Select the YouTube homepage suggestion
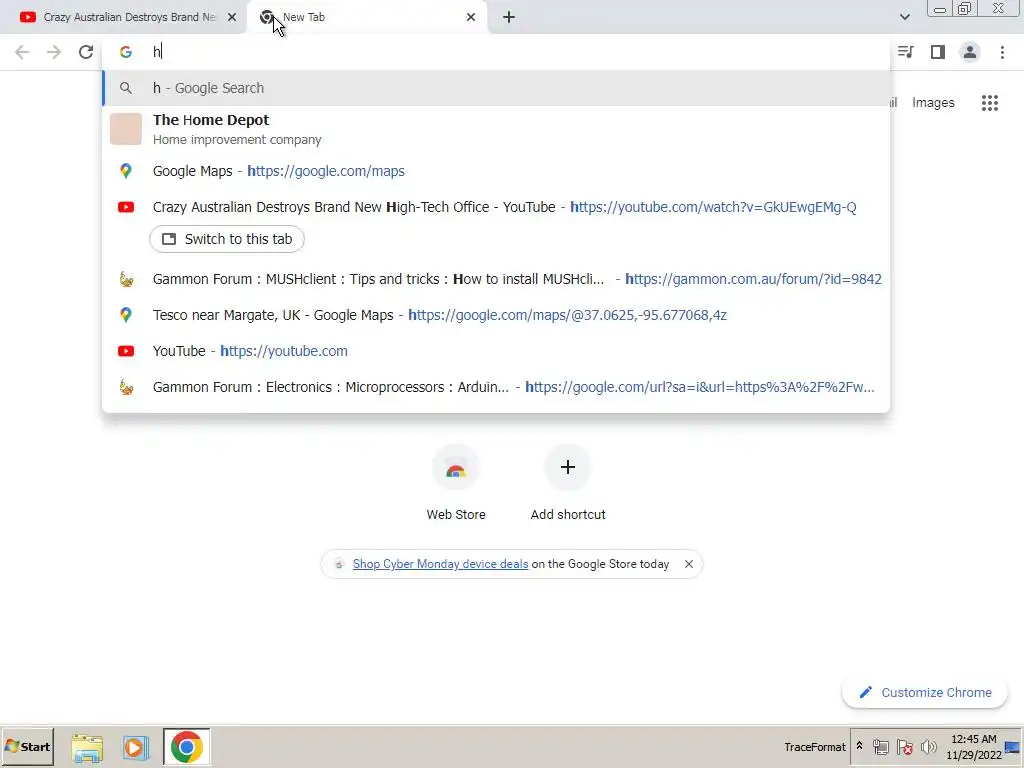 click(496, 351)
